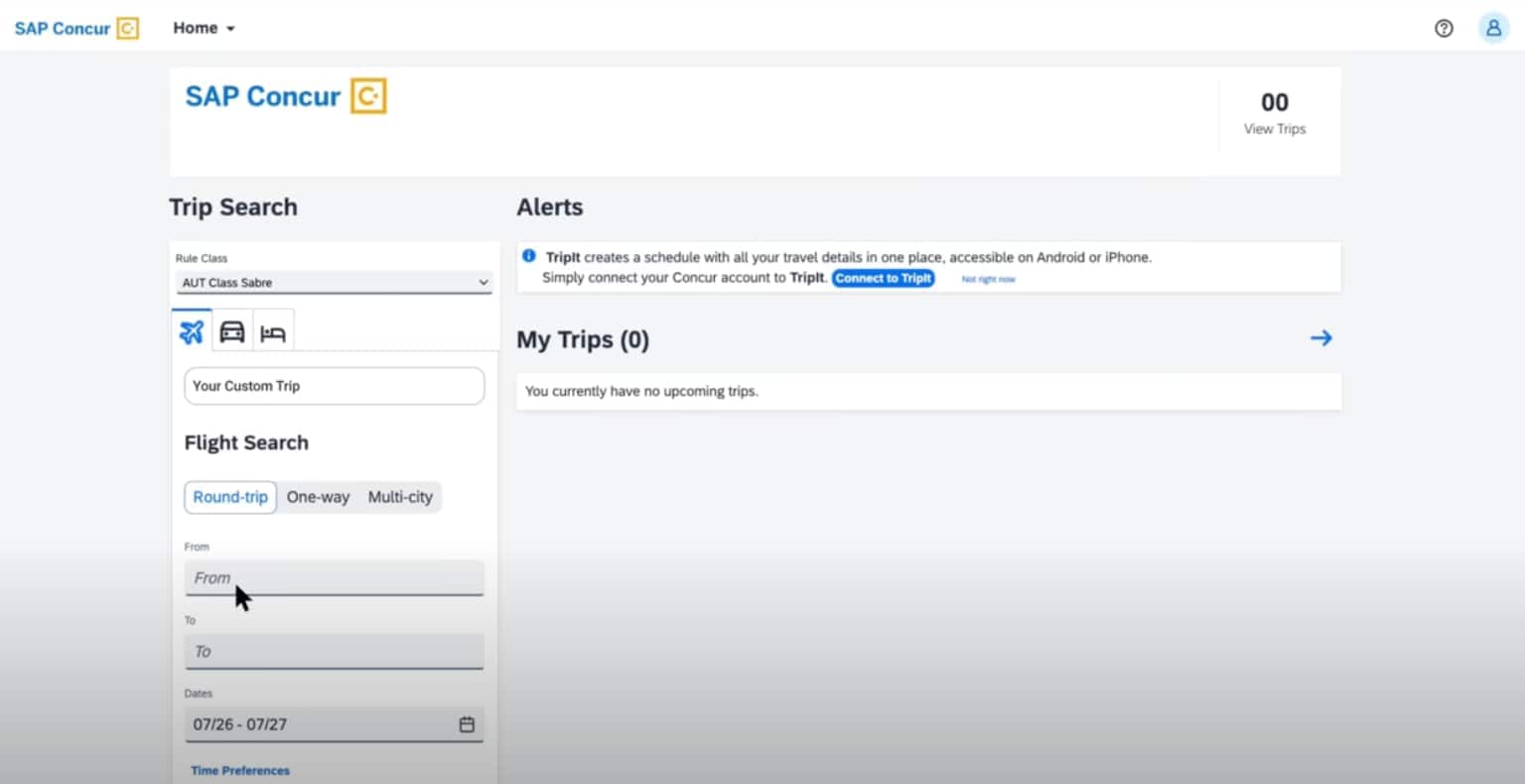Expand the Rule Class dropdown
This screenshot has width=1525, height=784.
point(335,283)
